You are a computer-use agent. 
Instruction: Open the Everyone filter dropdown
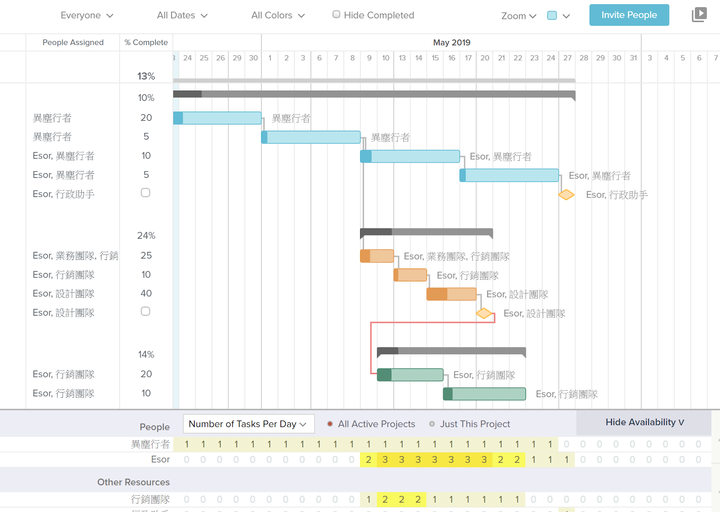pyautogui.click(x=87, y=15)
